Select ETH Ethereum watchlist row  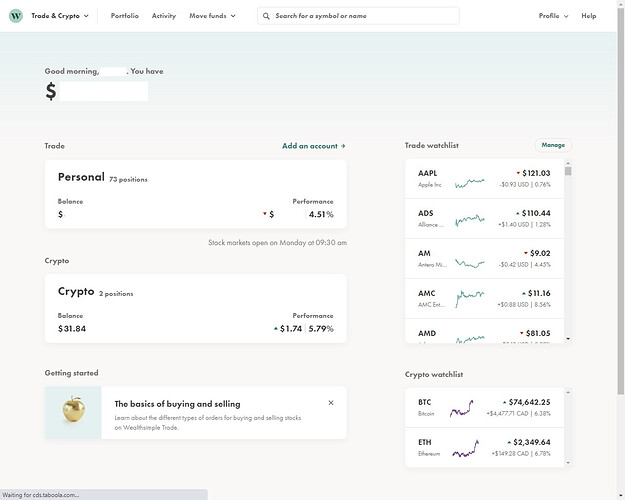[484, 447]
